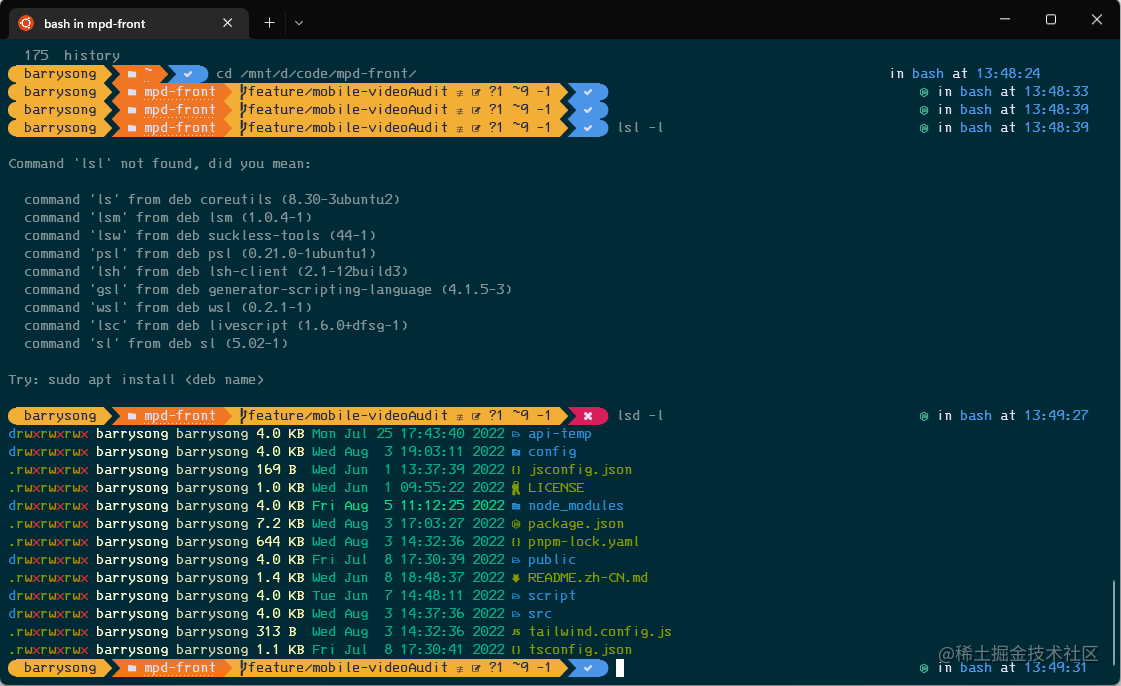Image resolution: width=1121 pixels, height=686 pixels.
Task: Expand the new-tab profile dropdown chevron
Action: coord(299,23)
